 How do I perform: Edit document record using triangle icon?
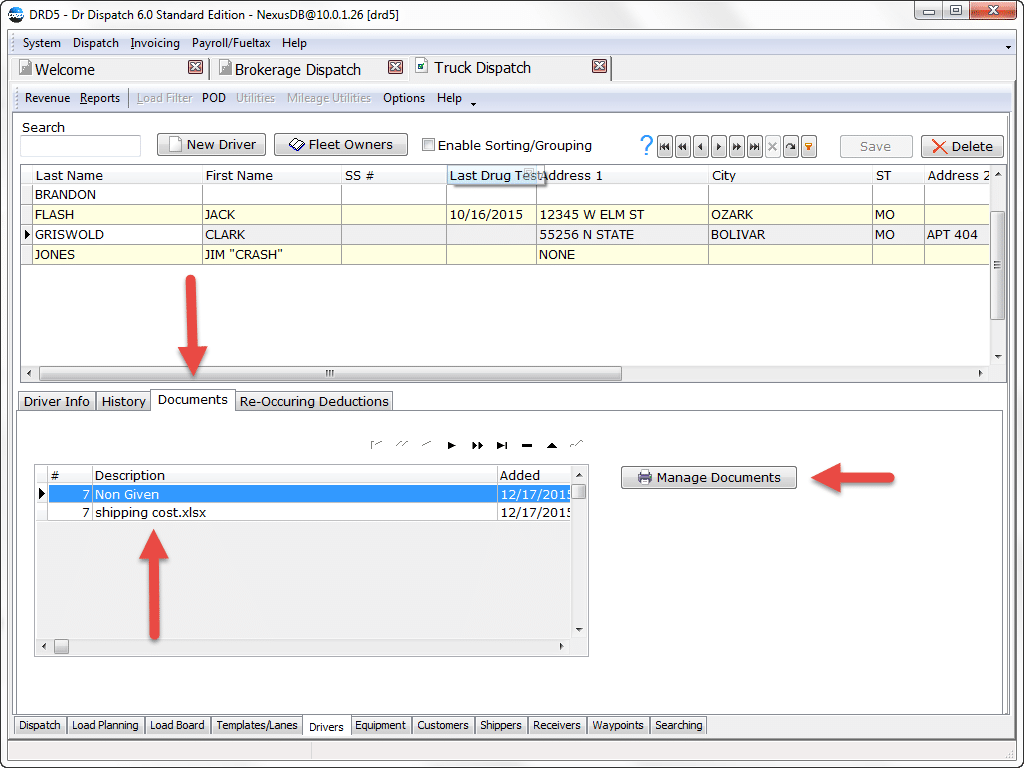[x=551, y=445]
